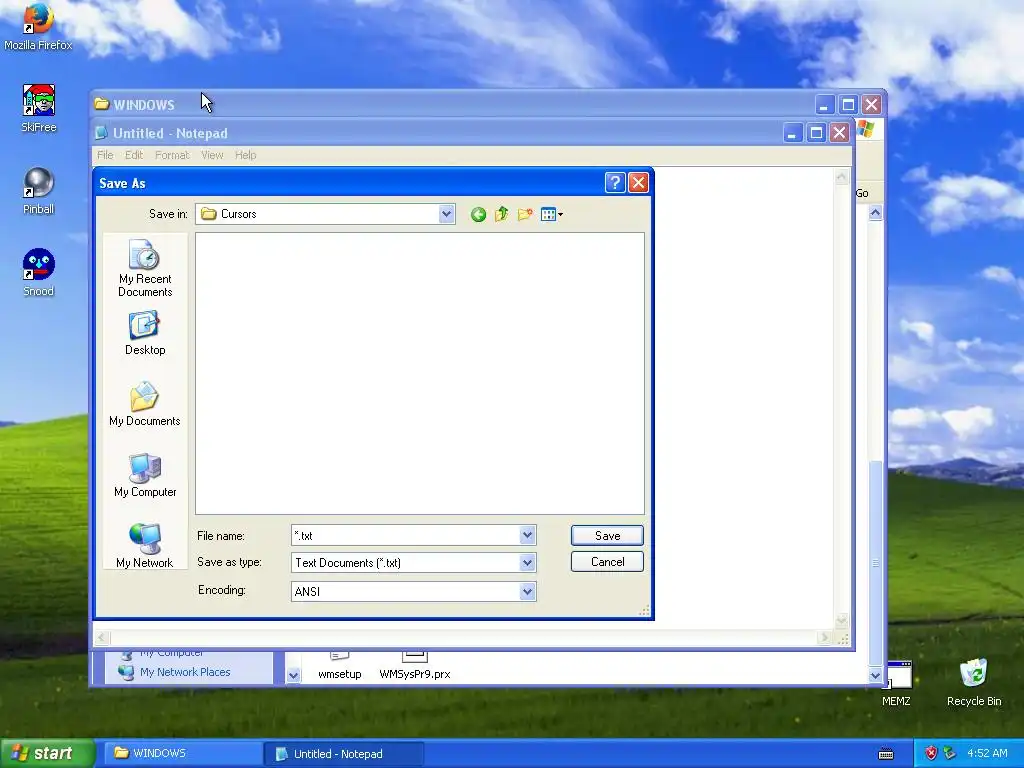Image resolution: width=1024 pixels, height=768 pixels.
Task: Click the MEMZ desktop icon
Action: tap(897, 684)
